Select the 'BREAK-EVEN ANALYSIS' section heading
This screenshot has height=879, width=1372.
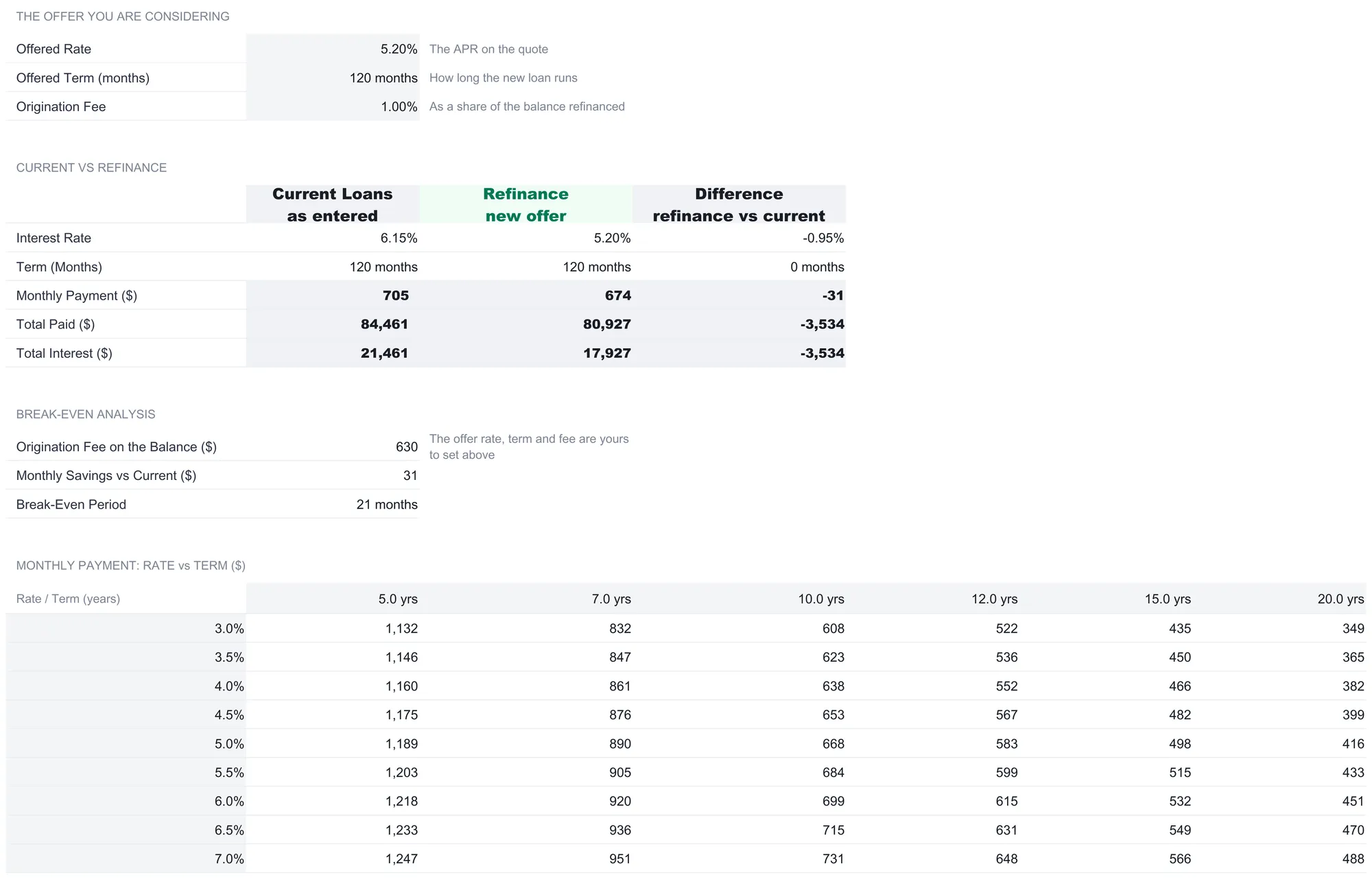[x=86, y=414]
